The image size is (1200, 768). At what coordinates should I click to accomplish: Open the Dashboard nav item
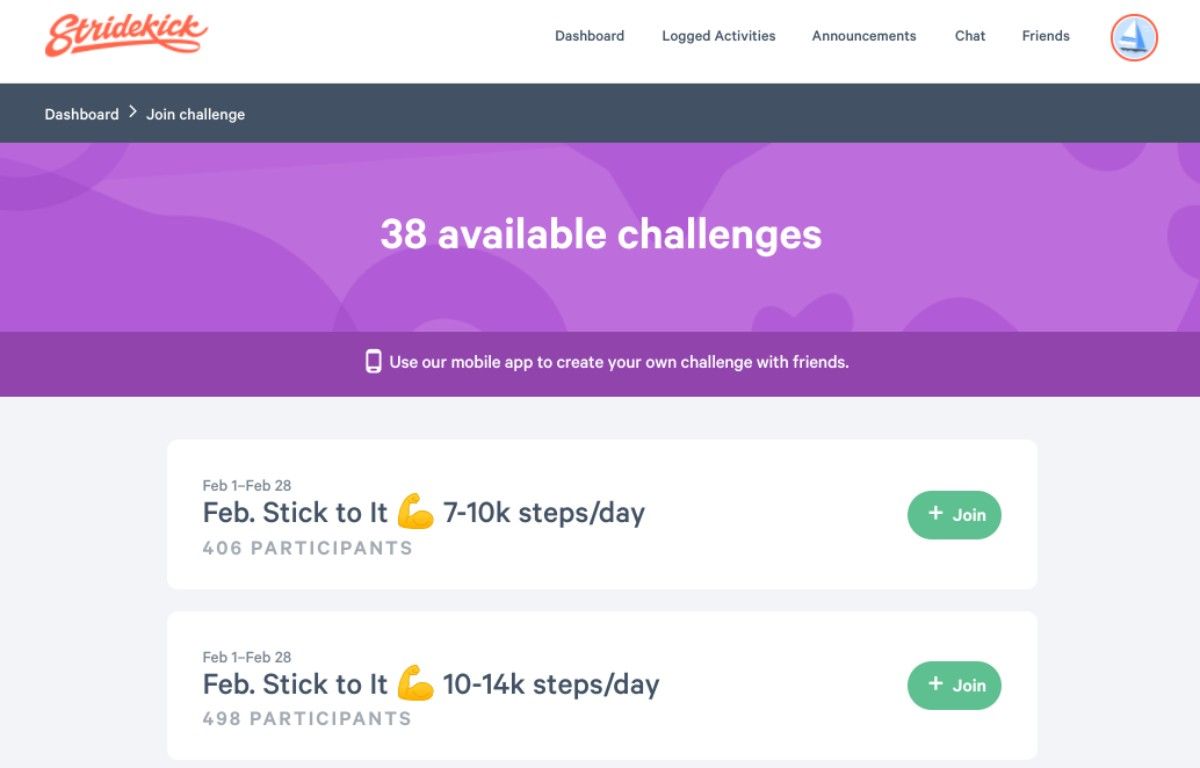589,36
